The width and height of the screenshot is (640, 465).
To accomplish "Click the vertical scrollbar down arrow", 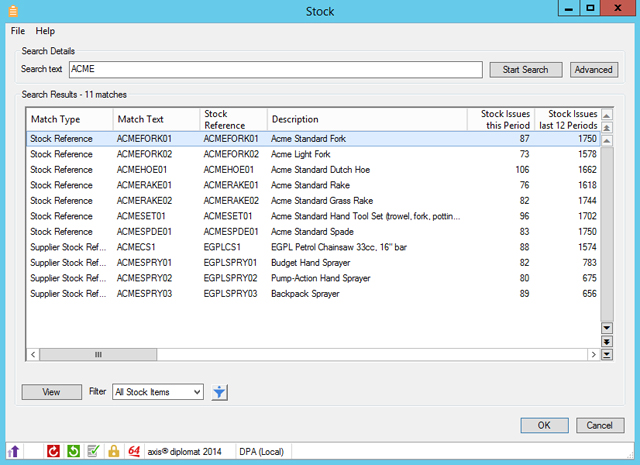I will [607, 328].
